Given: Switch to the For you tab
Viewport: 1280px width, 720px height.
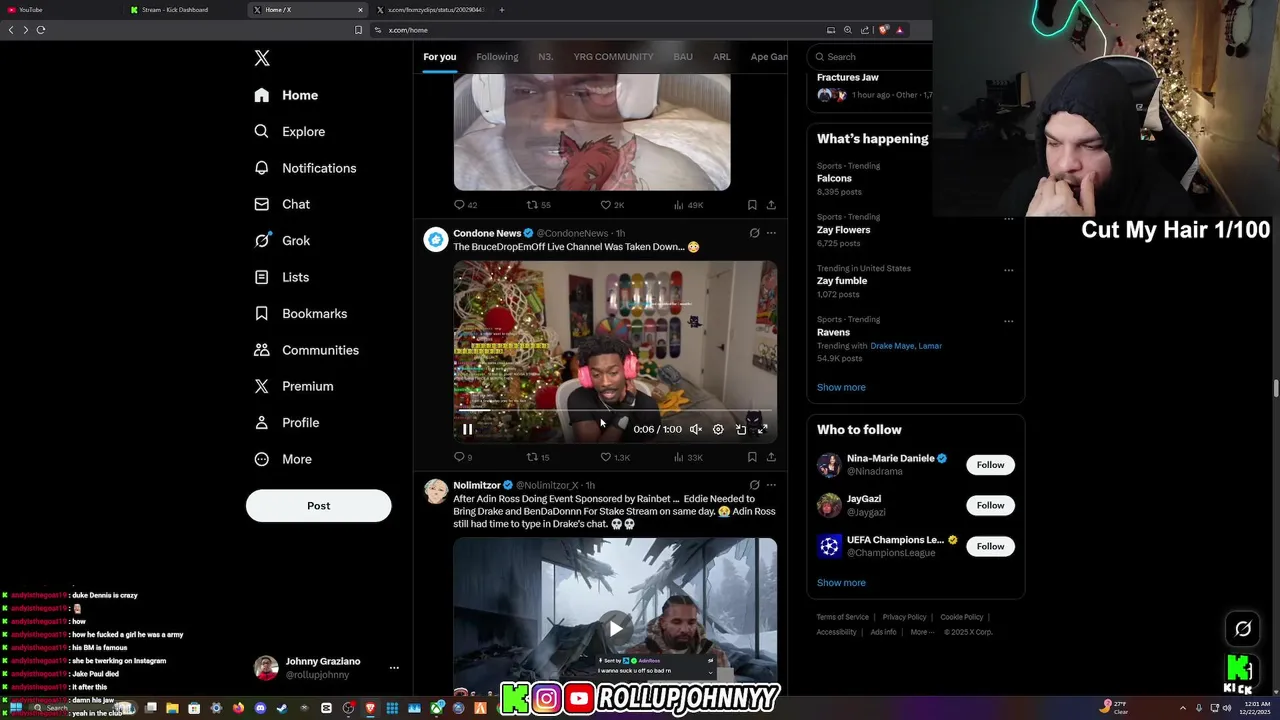Looking at the screenshot, I should [x=439, y=57].
